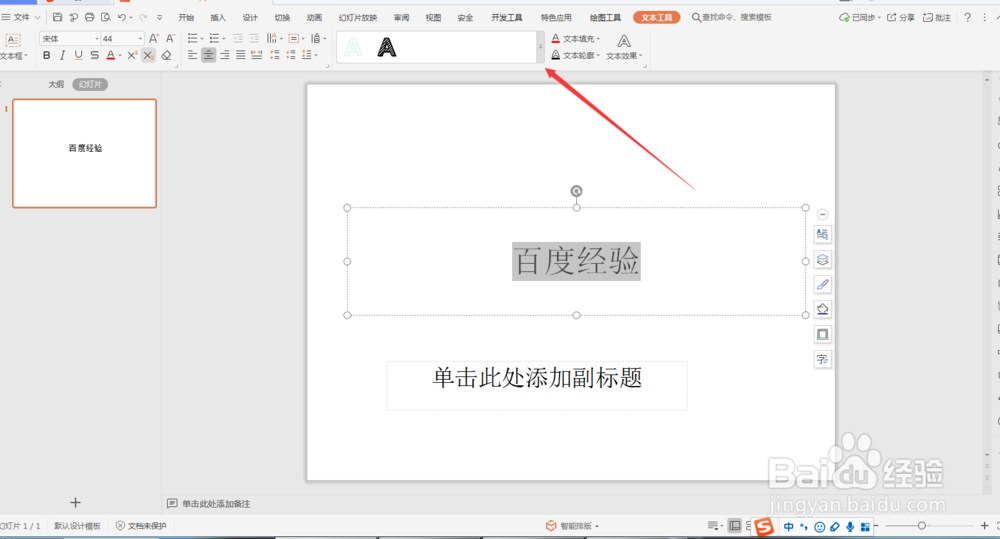1000x539 pixels.
Task: Click the 批注 comment button
Action: 937,17
